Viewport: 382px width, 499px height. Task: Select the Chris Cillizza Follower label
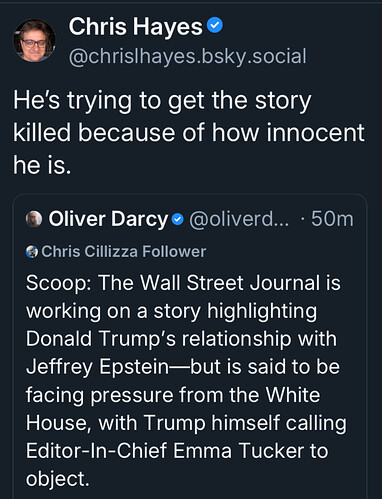[x=124, y=251]
